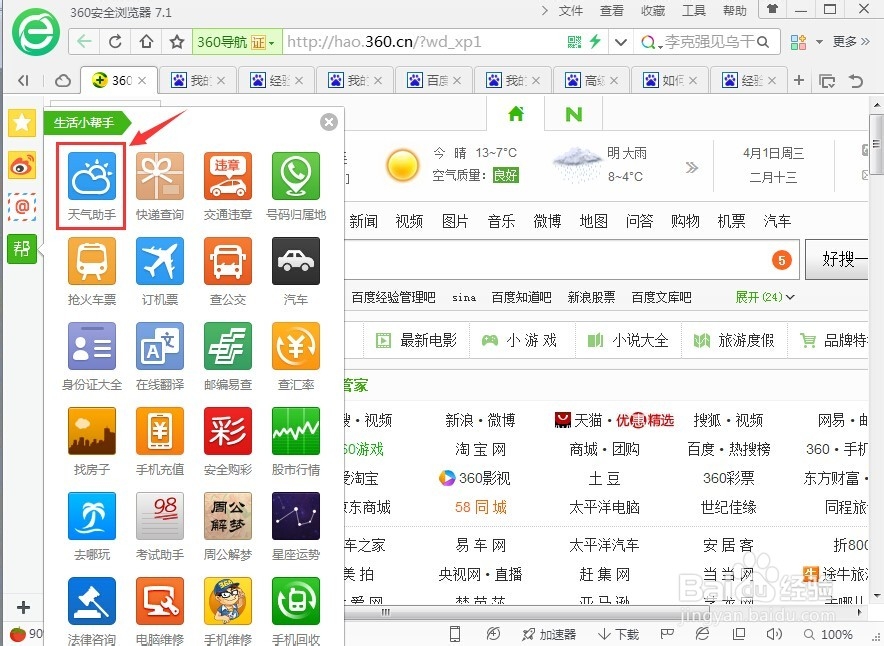
Task: Mute page sound with speaker icon
Action: pyautogui.click(x=775, y=634)
